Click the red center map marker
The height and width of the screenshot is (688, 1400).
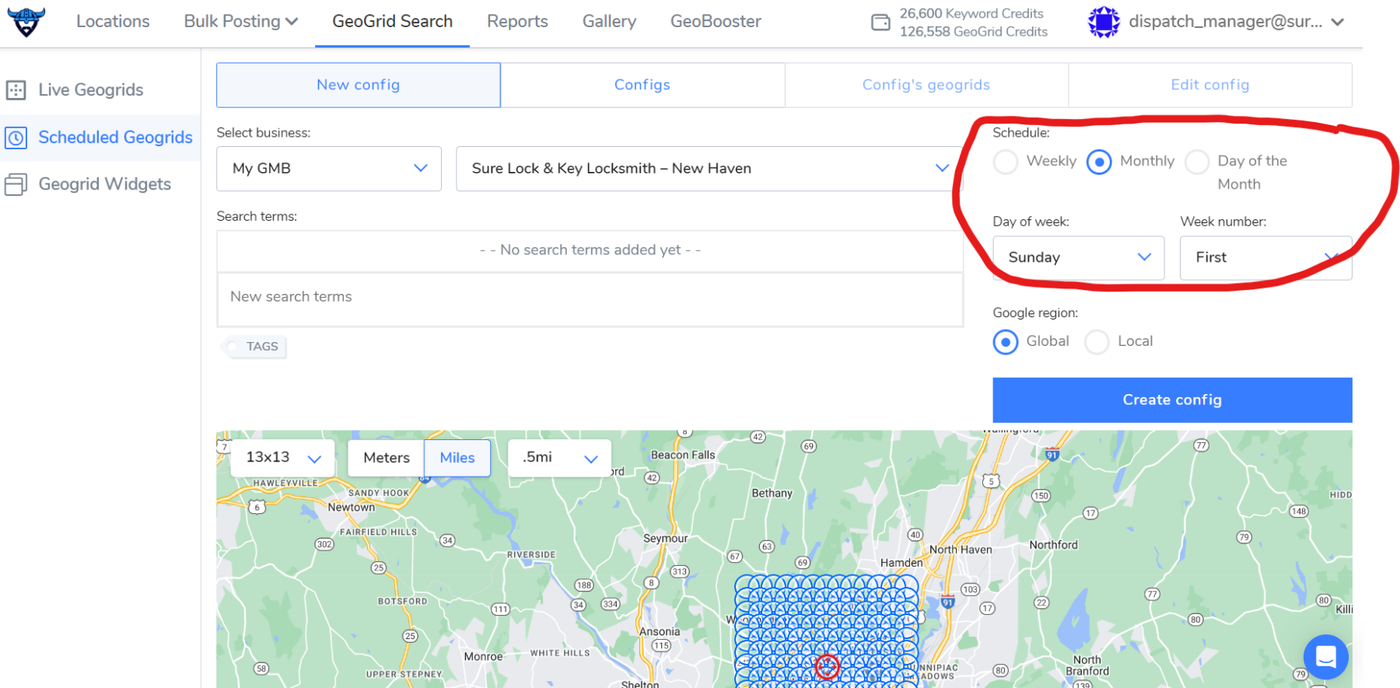[x=827, y=667]
